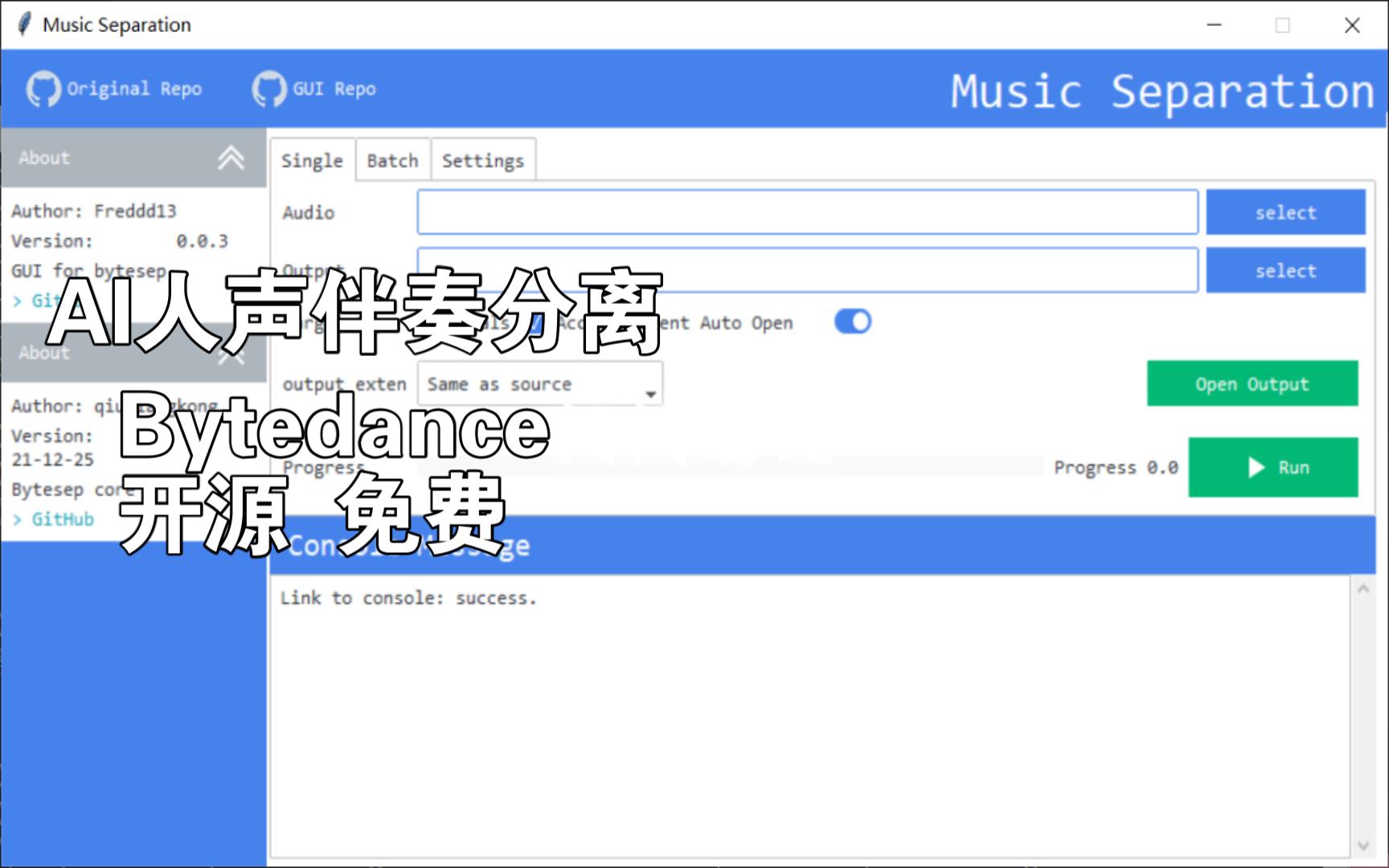Image resolution: width=1389 pixels, height=868 pixels.
Task: Open the output extension dropdown
Action: tap(540, 384)
